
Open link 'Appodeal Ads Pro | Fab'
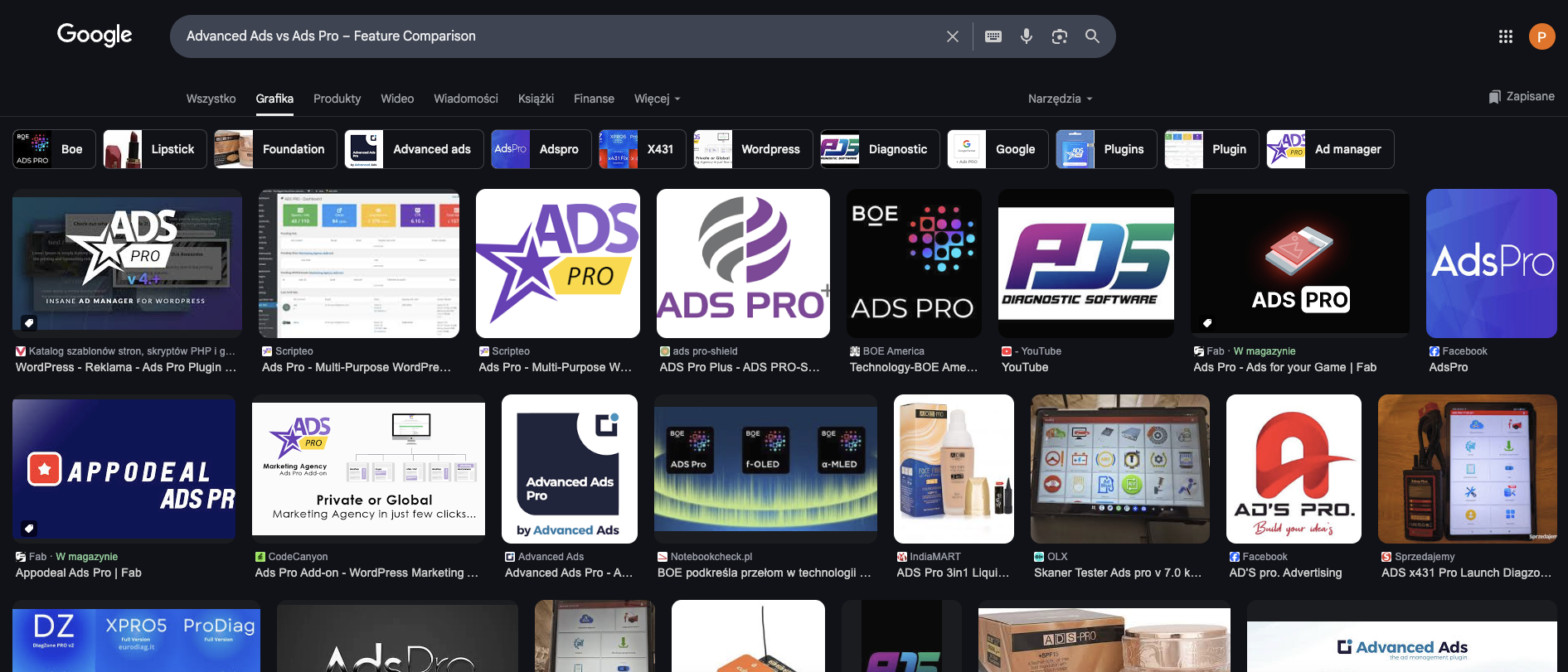79,573
